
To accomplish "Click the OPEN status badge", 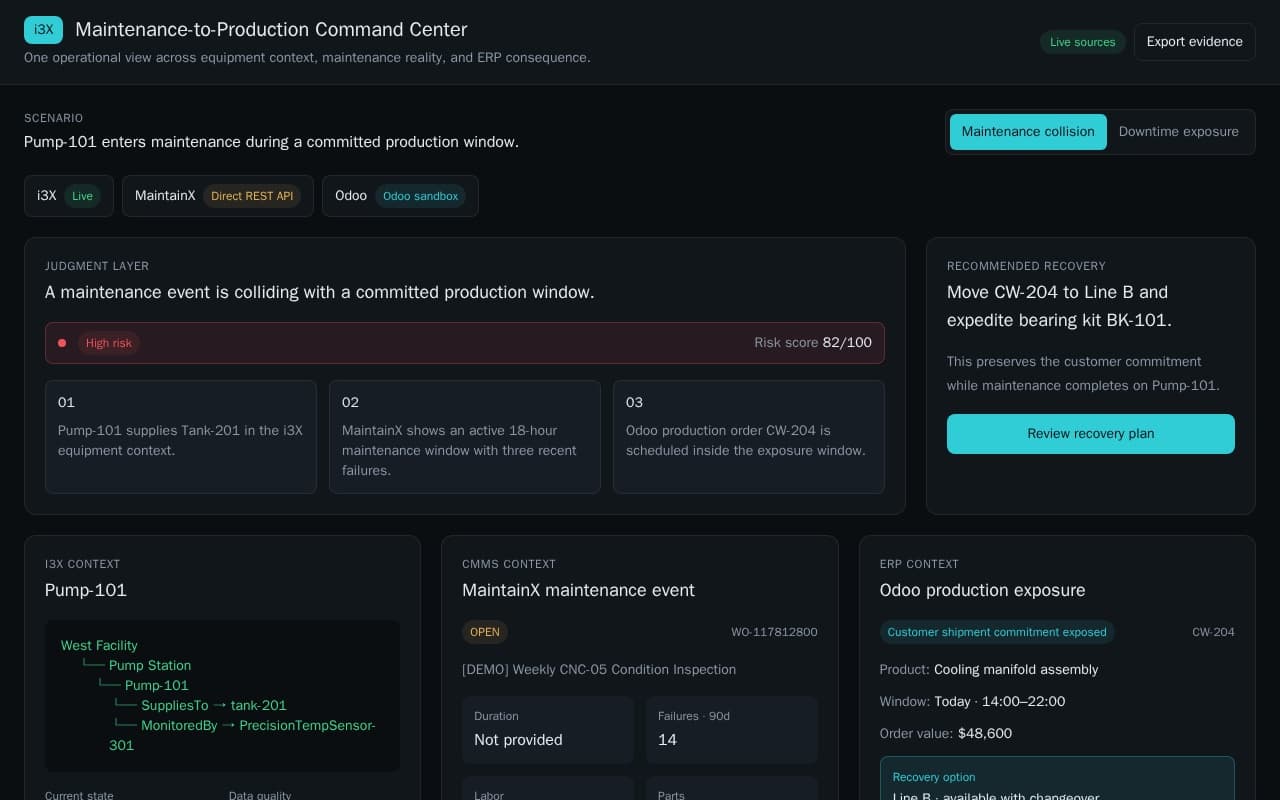I will pos(485,632).
